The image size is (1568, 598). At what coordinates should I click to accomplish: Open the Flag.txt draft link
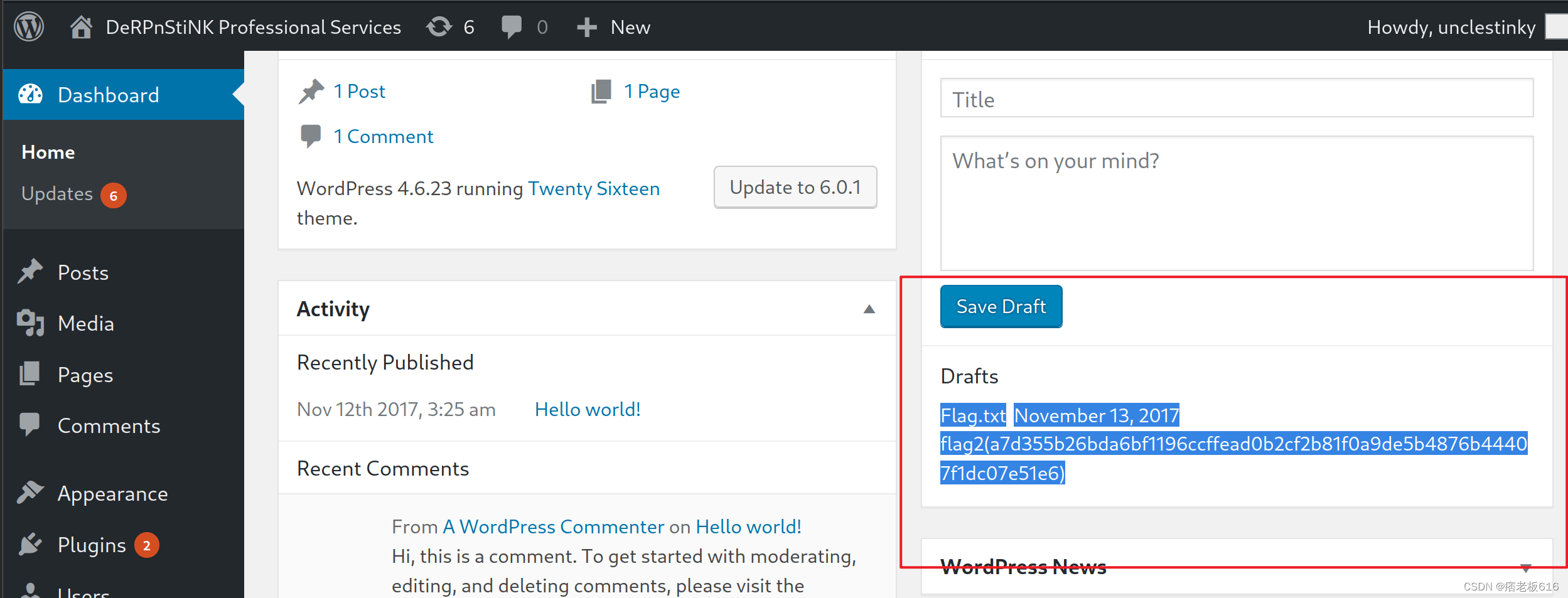(x=973, y=415)
